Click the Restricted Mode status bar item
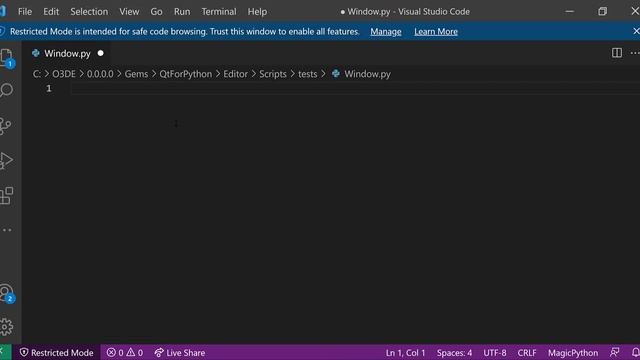The width and height of the screenshot is (640, 360). point(56,352)
